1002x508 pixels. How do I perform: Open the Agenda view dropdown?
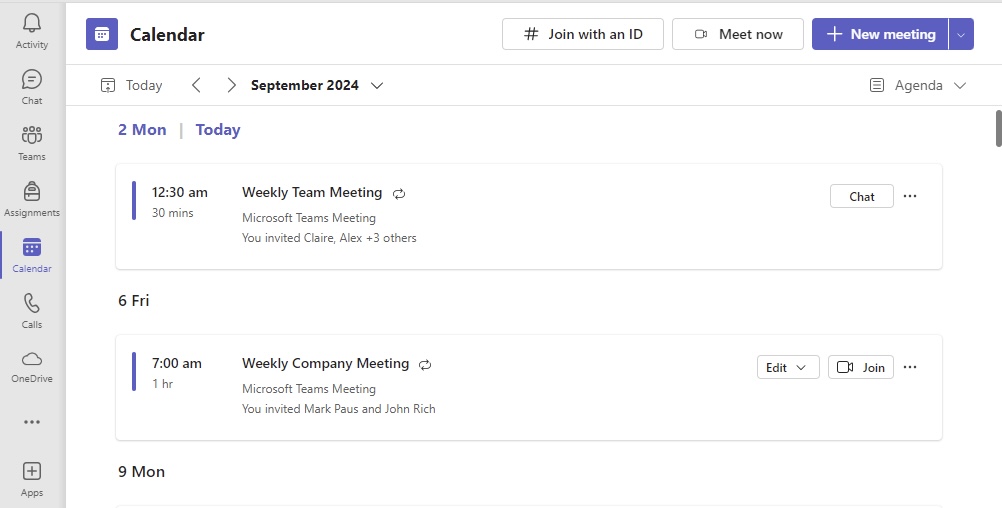918,85
